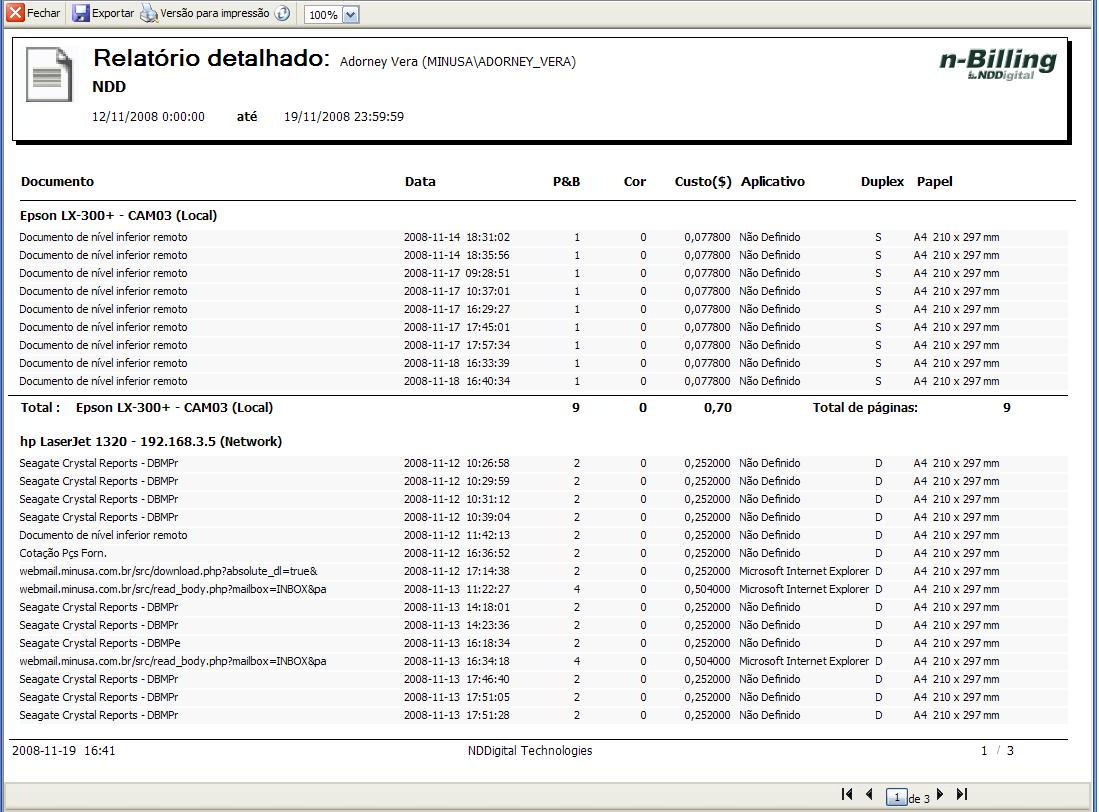
Task: Click date 2008-11-13 16:34:18
Action: (x=457, y=661)
